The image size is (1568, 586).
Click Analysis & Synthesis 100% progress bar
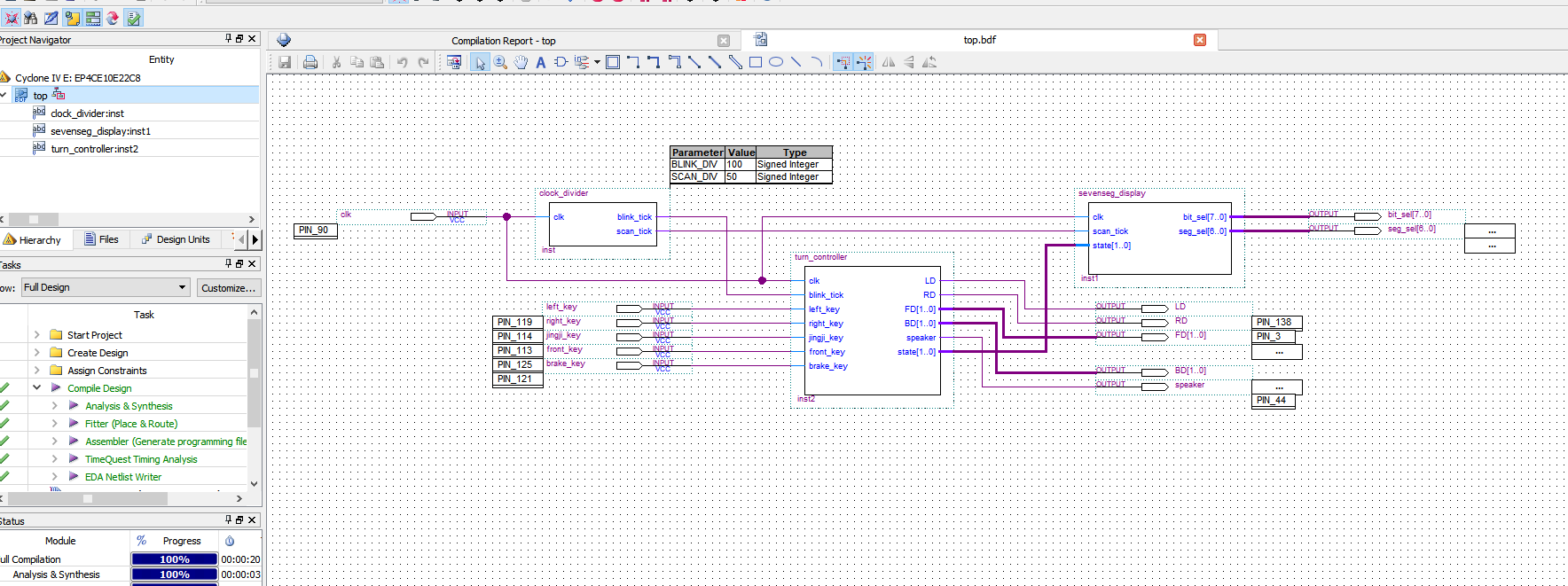click(174, 574)
